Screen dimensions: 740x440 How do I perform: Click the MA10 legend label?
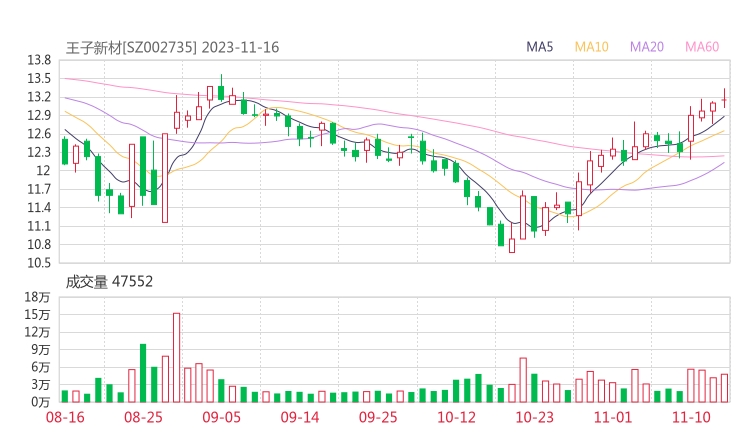click(x=591, y=47)
